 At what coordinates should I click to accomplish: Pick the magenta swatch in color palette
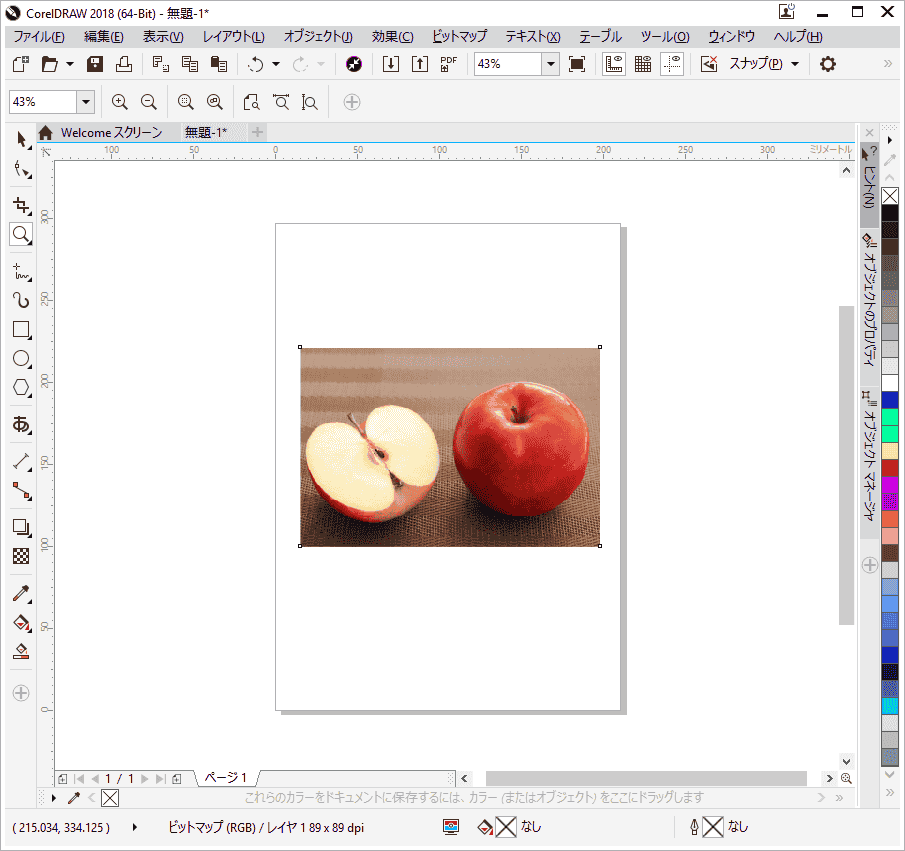889,485
